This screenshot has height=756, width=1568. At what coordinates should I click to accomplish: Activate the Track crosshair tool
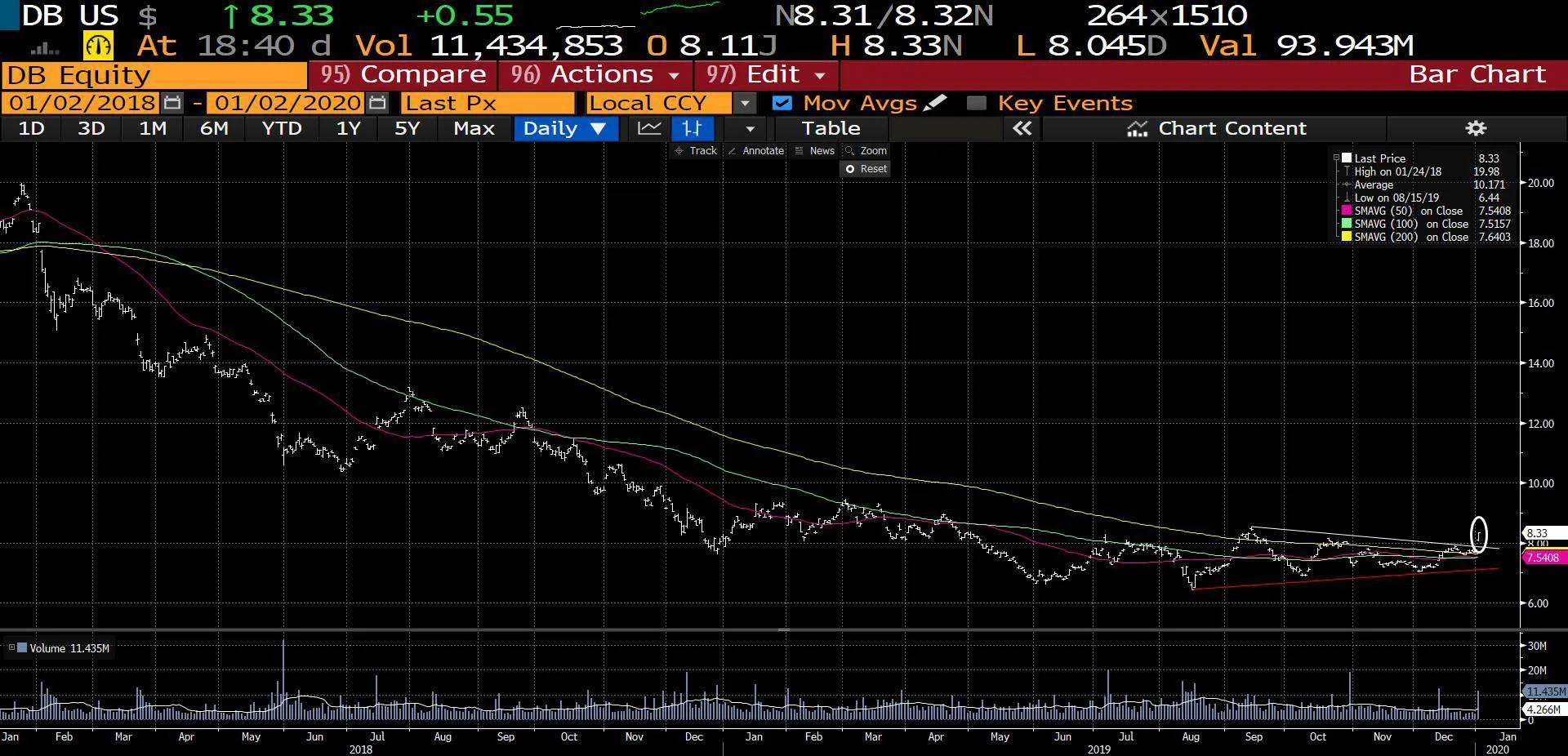click(696, 151)
